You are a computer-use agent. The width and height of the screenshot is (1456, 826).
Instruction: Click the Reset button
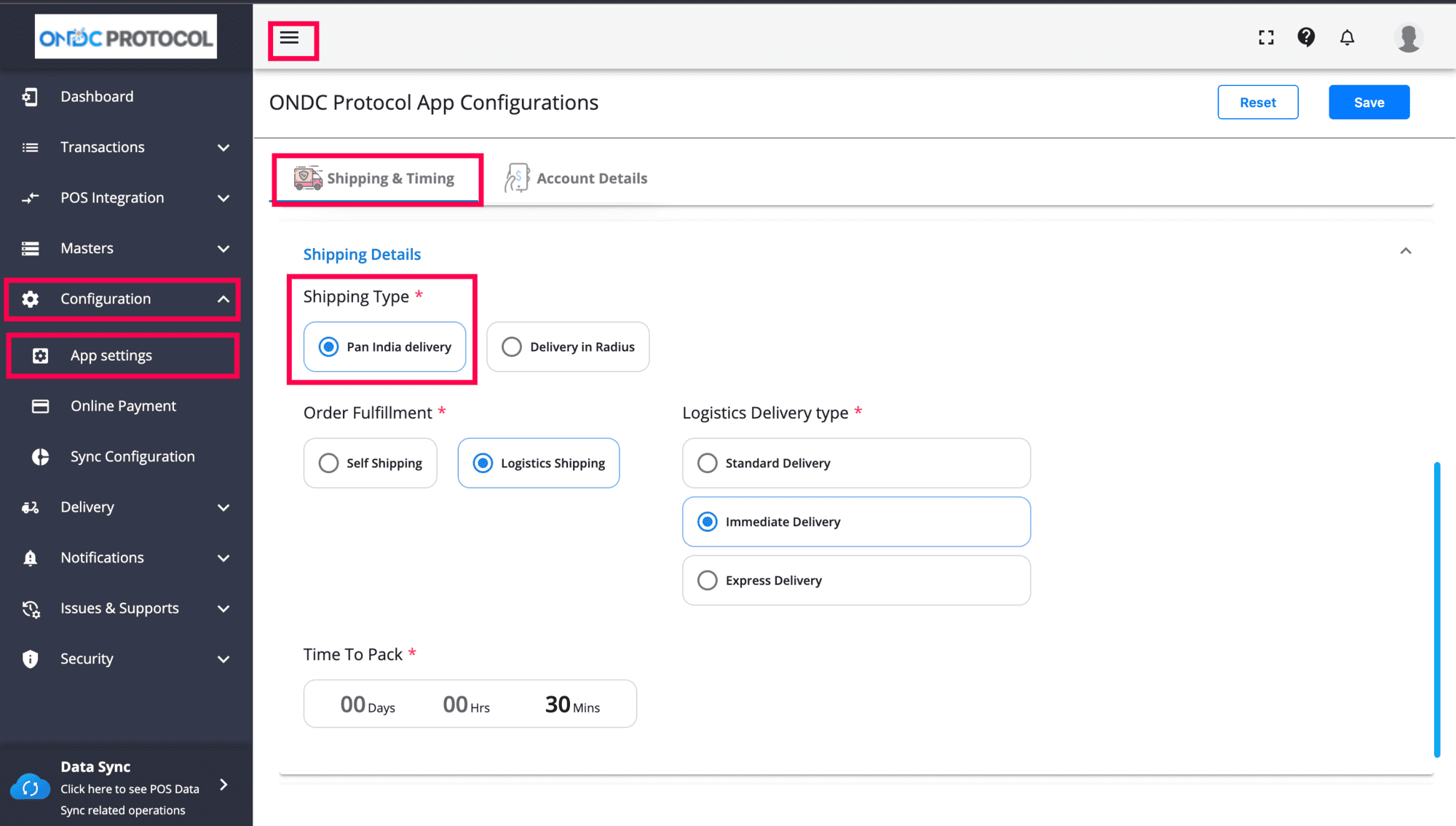coord(1257,103)
